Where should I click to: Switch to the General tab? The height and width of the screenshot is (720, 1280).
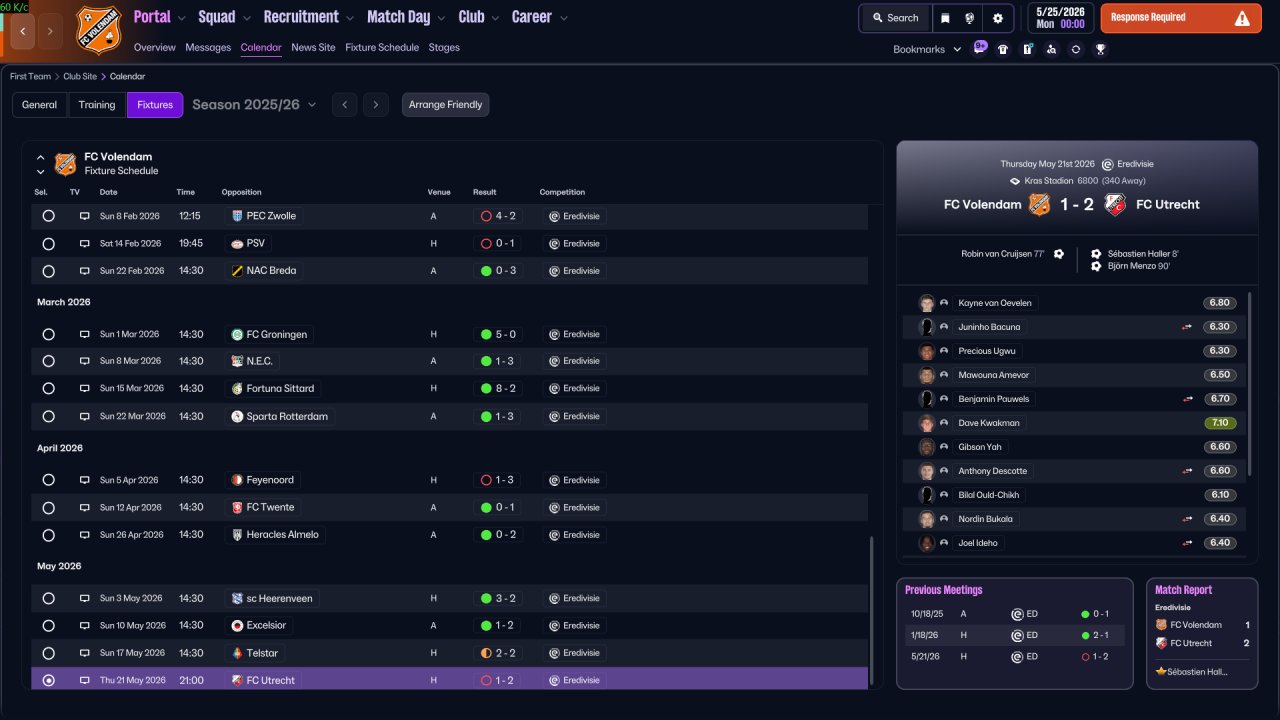(40, 105)
